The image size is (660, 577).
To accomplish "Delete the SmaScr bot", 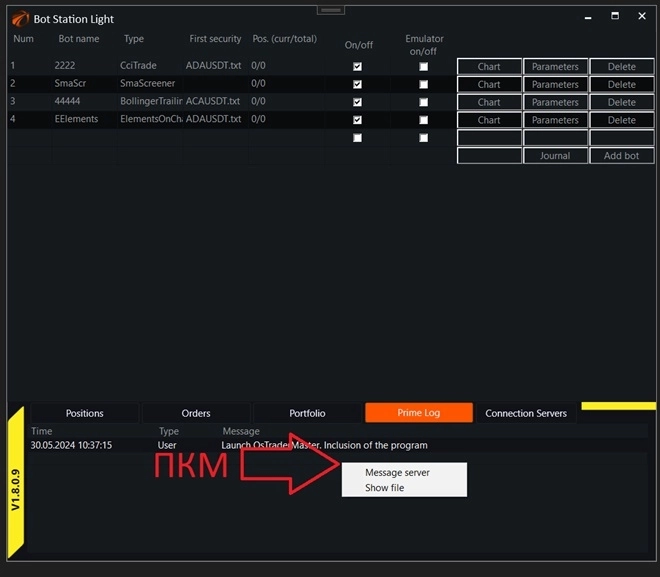I will [x=622, y=84].
